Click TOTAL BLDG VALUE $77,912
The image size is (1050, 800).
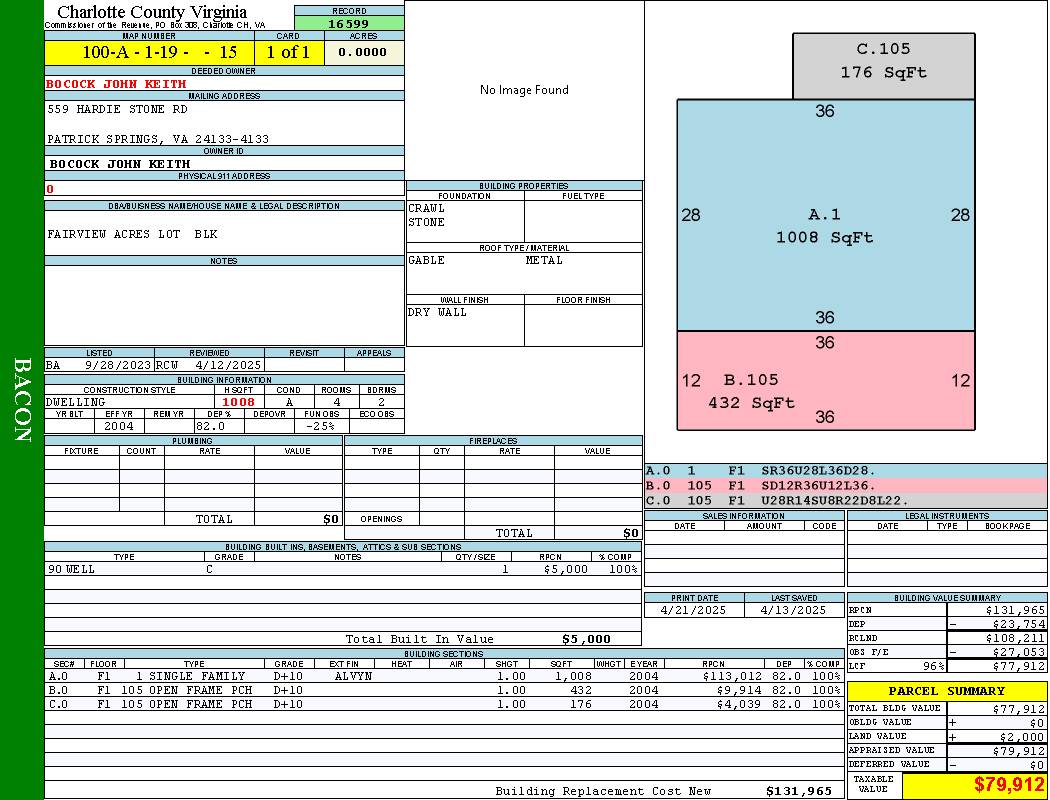point(1019,708)
